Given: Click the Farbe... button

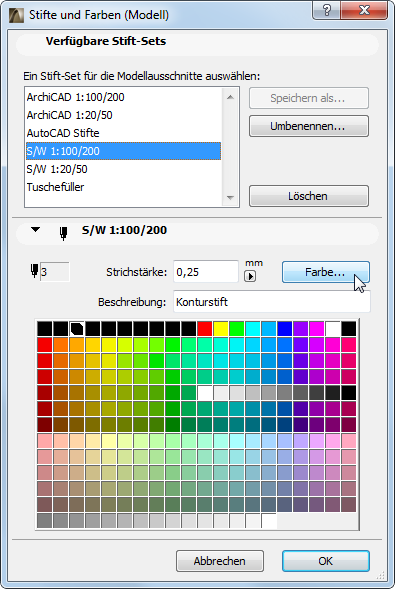Looking at the screenshot, I should 326,272.
